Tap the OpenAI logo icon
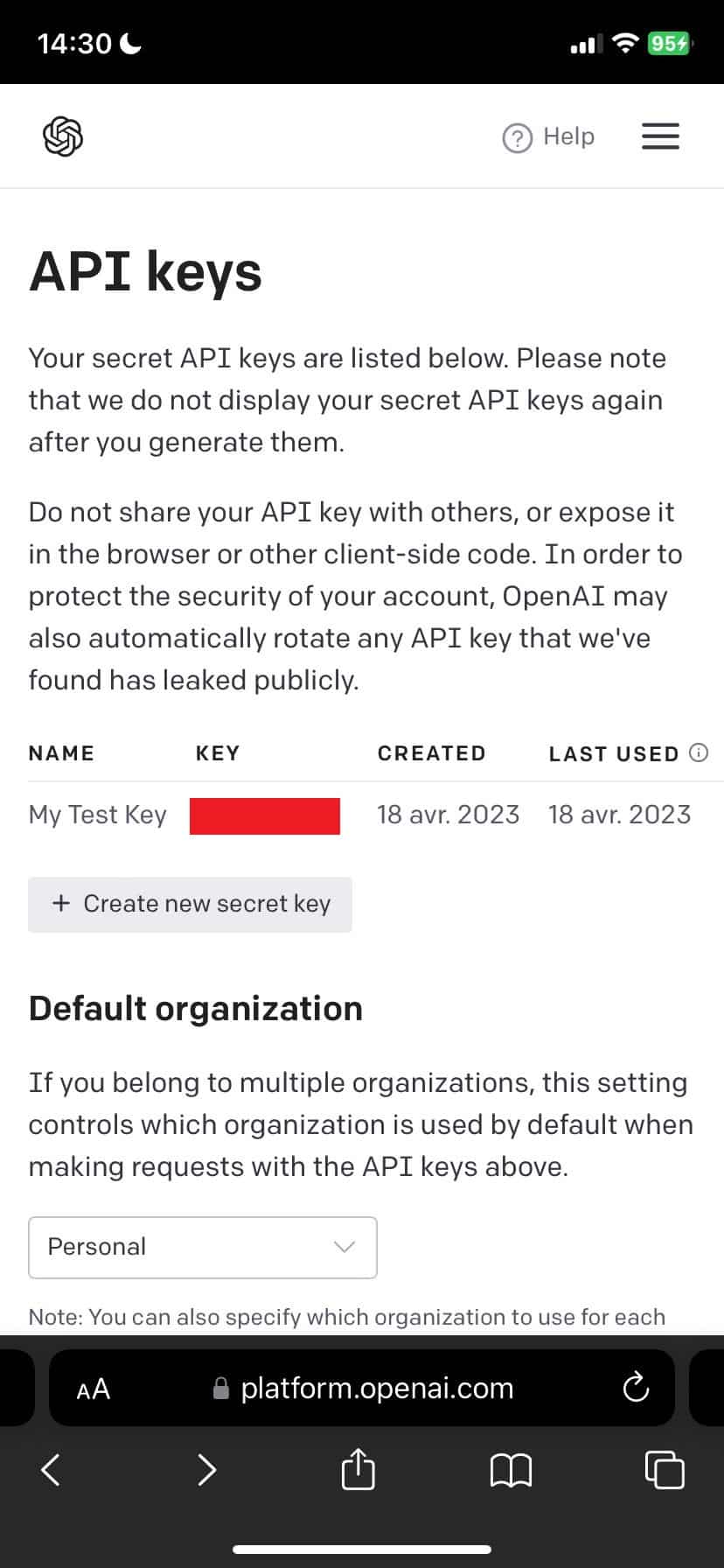The height and width of the screenshot is (1568, 724). pyautogui.click(x=63, y=136)
